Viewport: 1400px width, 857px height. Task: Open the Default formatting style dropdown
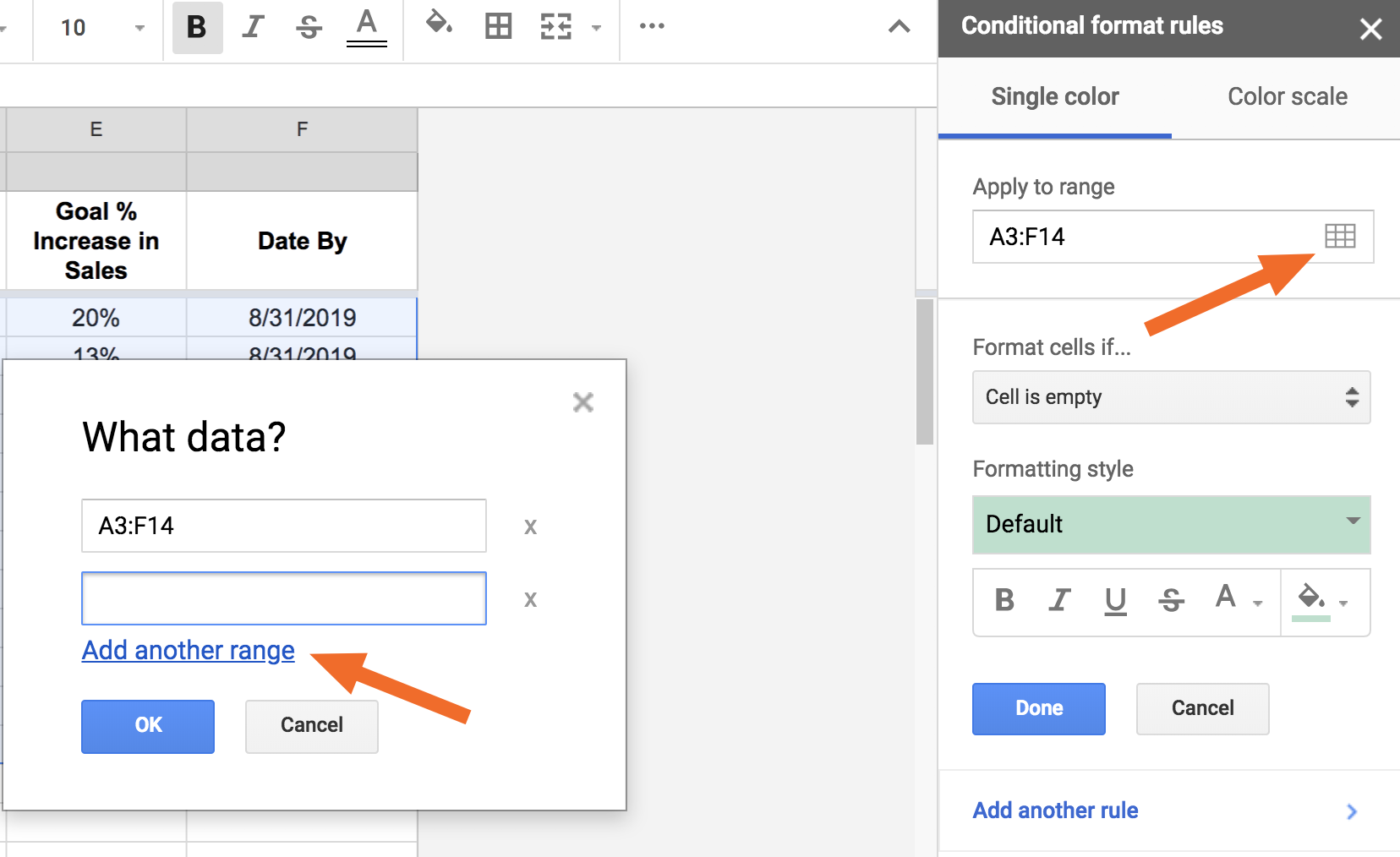pos(1171,524)
